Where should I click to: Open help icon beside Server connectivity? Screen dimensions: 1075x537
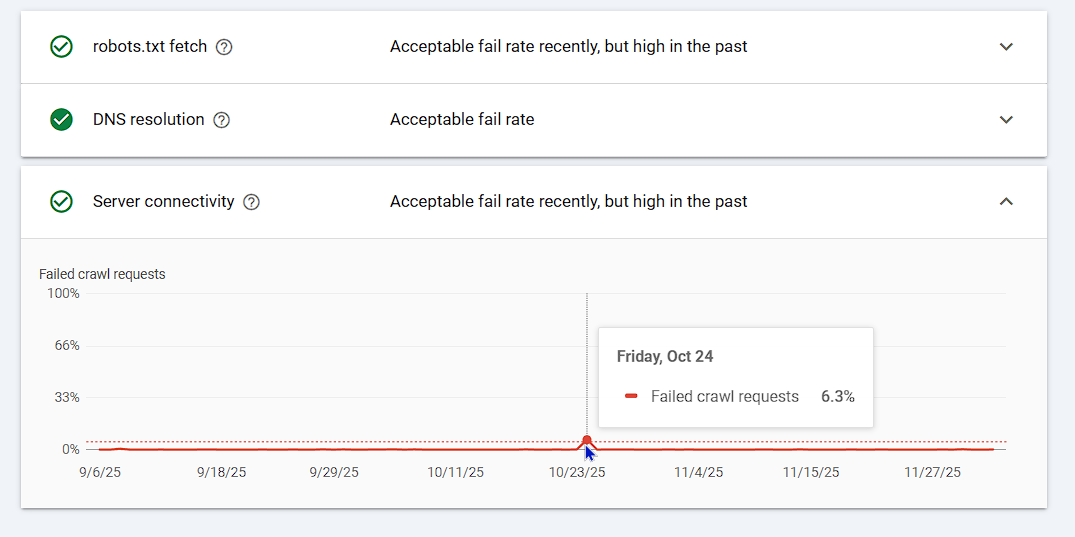coord(252,202)
